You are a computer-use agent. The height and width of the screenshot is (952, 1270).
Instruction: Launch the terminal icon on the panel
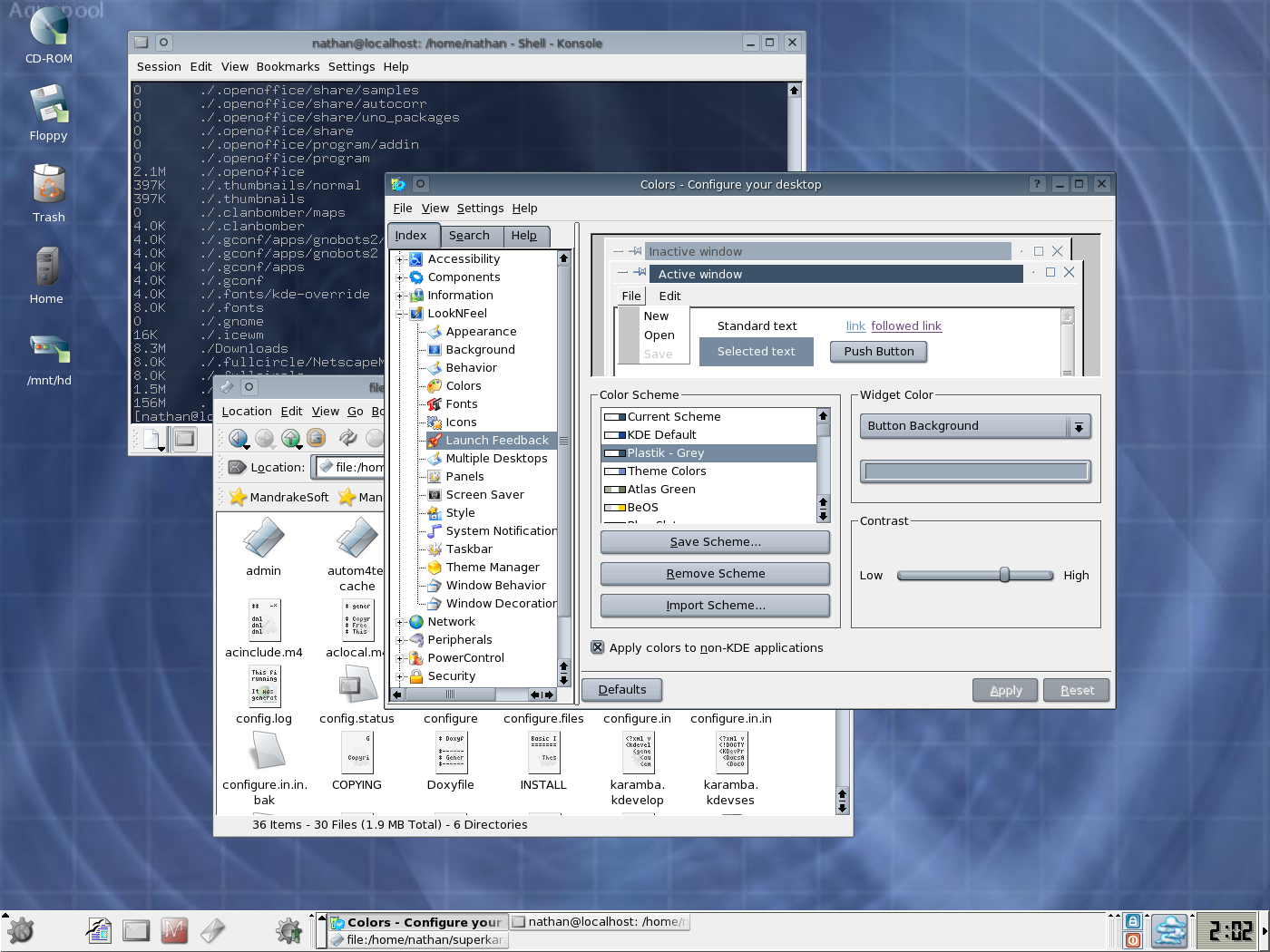[x=136, y=930]
